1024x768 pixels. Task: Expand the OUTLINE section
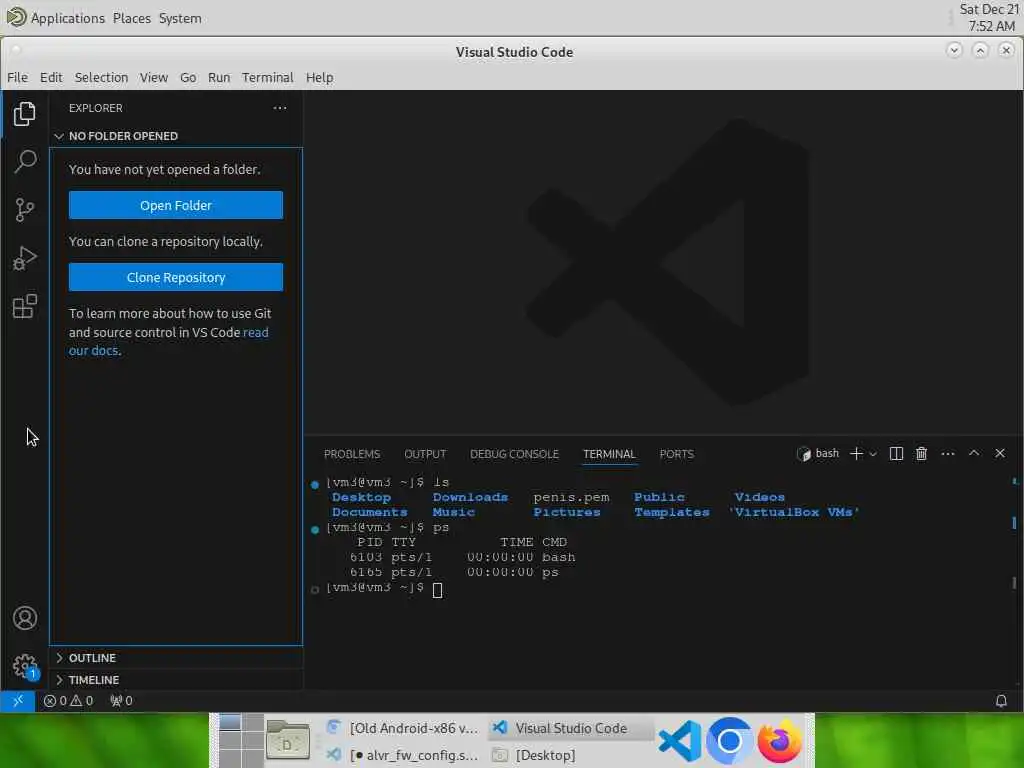click(92, 658)
